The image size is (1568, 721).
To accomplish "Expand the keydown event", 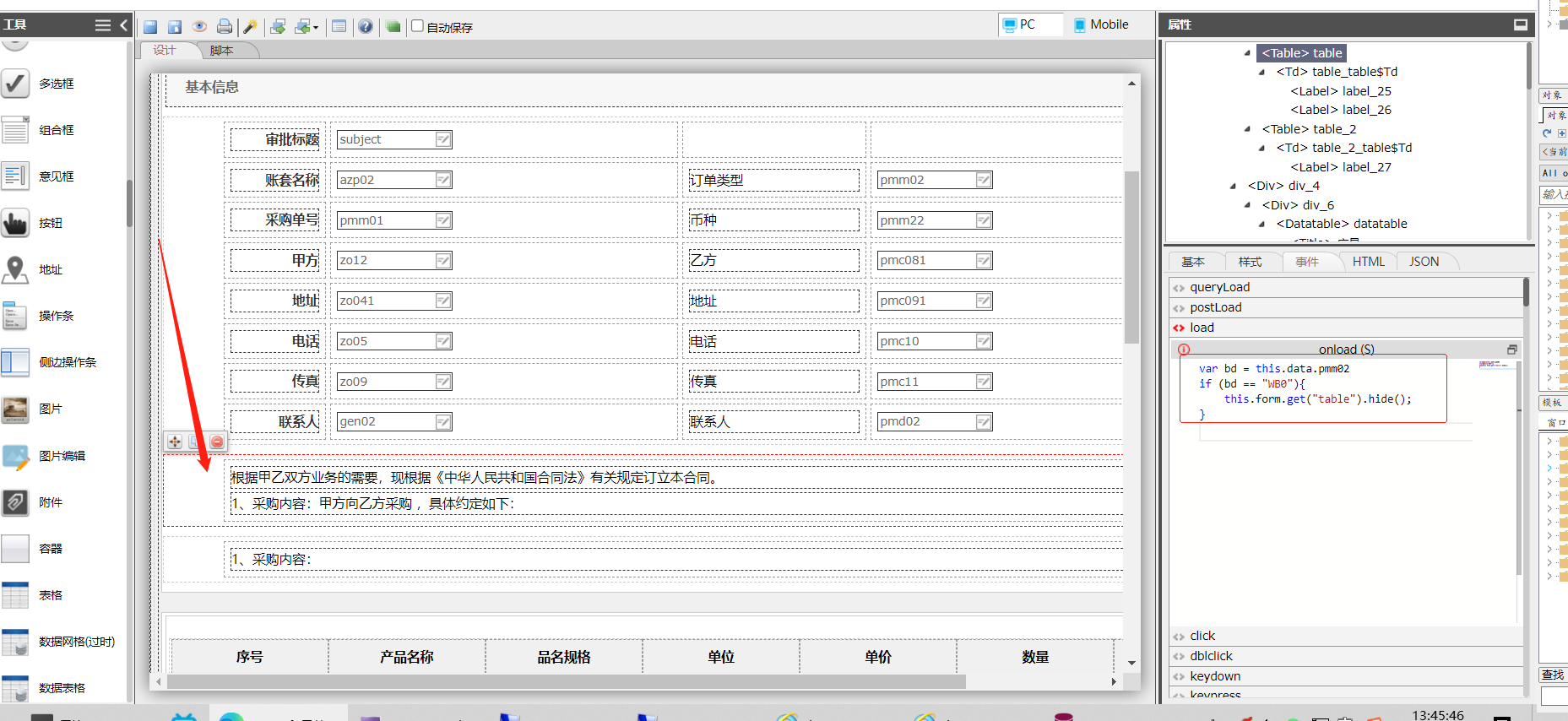I will pos(1346,676).
